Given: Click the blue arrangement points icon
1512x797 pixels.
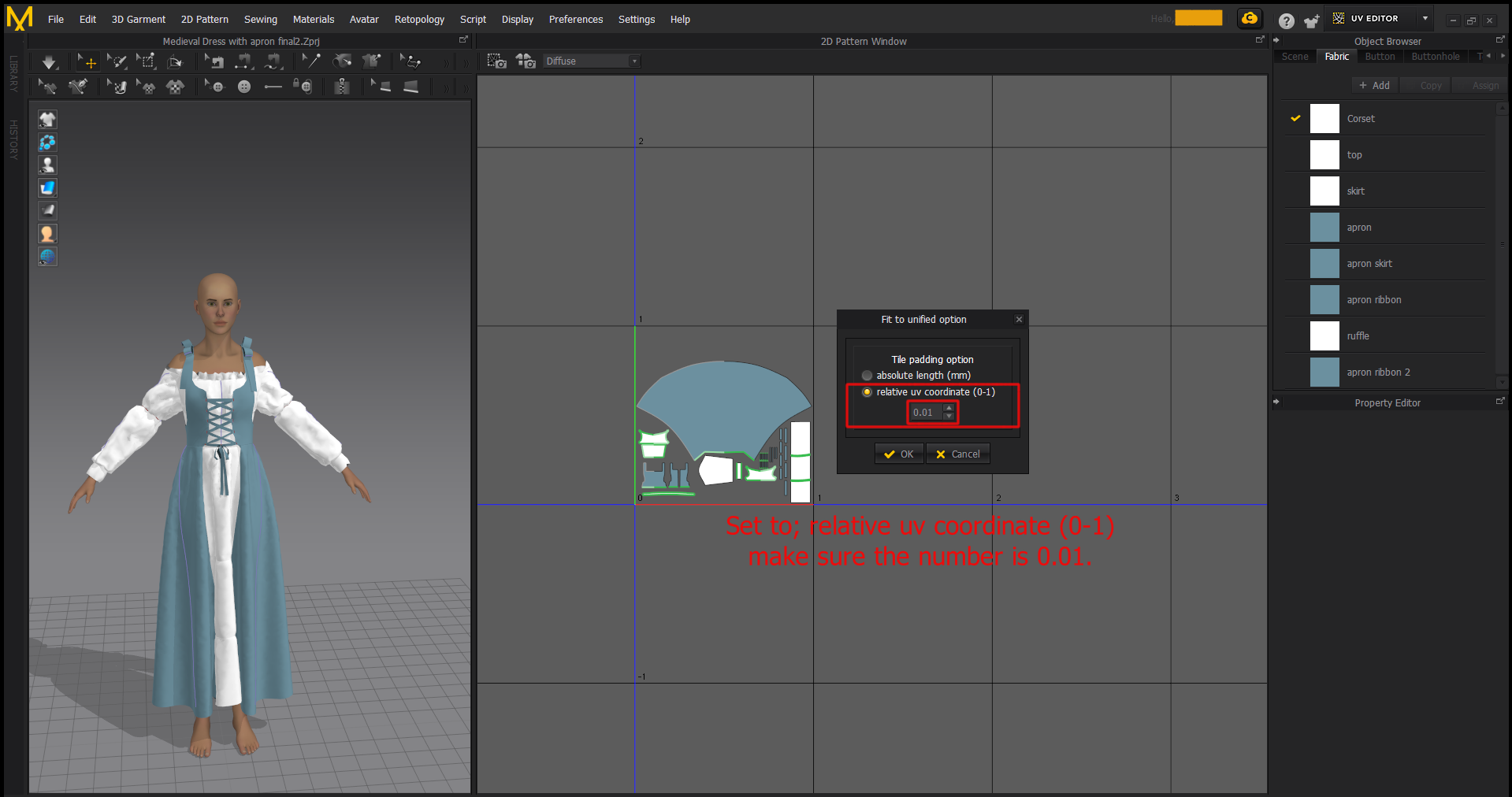Looking at the screenshot, I should 47,143.
